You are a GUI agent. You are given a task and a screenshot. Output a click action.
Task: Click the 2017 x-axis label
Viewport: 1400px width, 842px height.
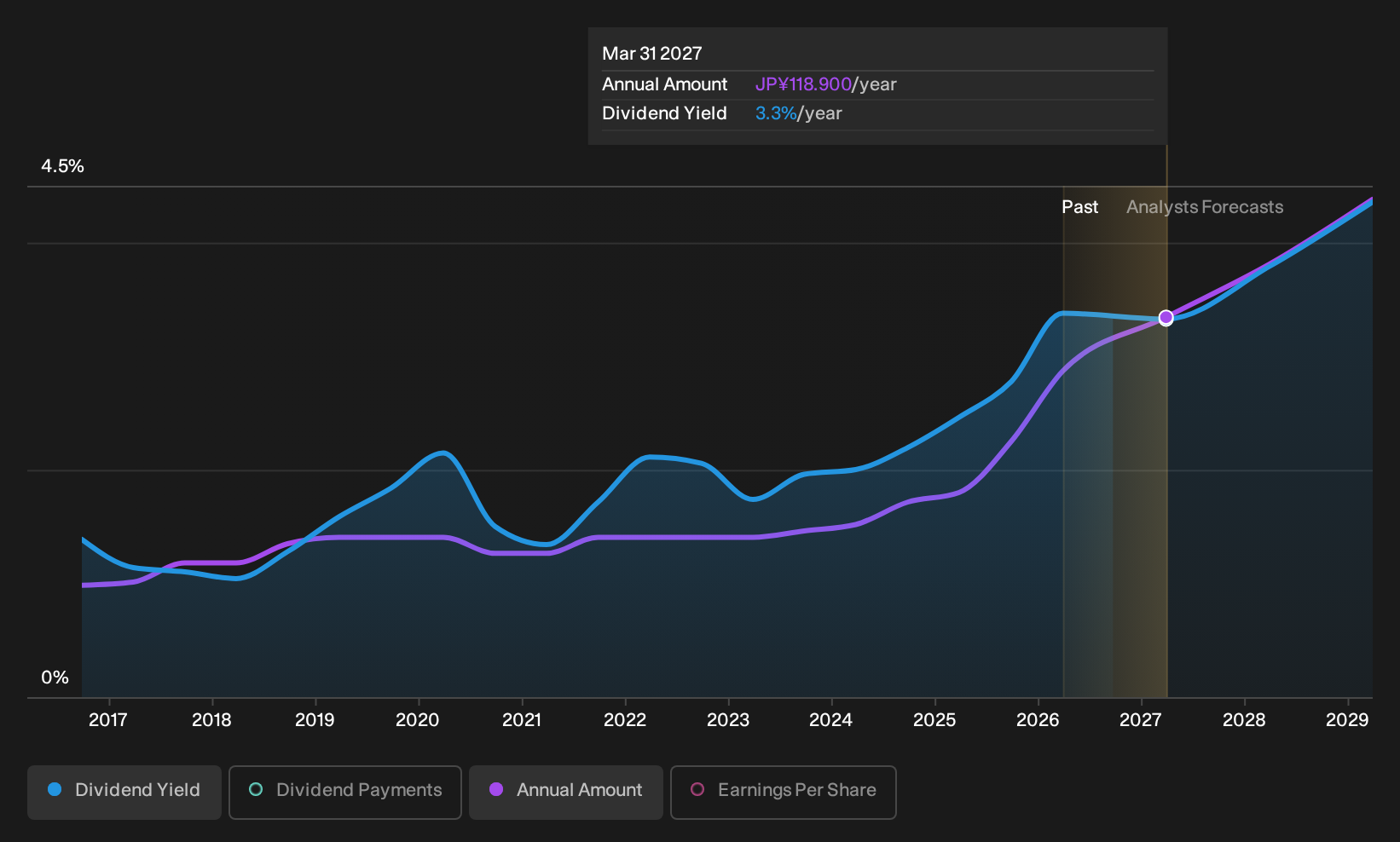108,720
